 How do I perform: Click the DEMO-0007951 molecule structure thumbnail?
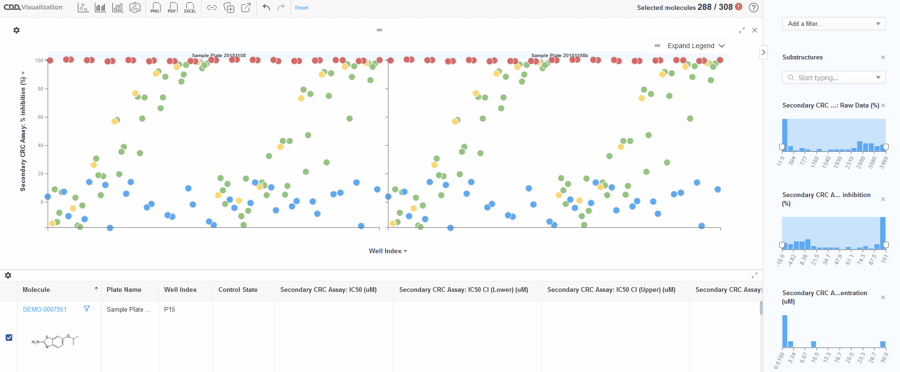point(56,341)
